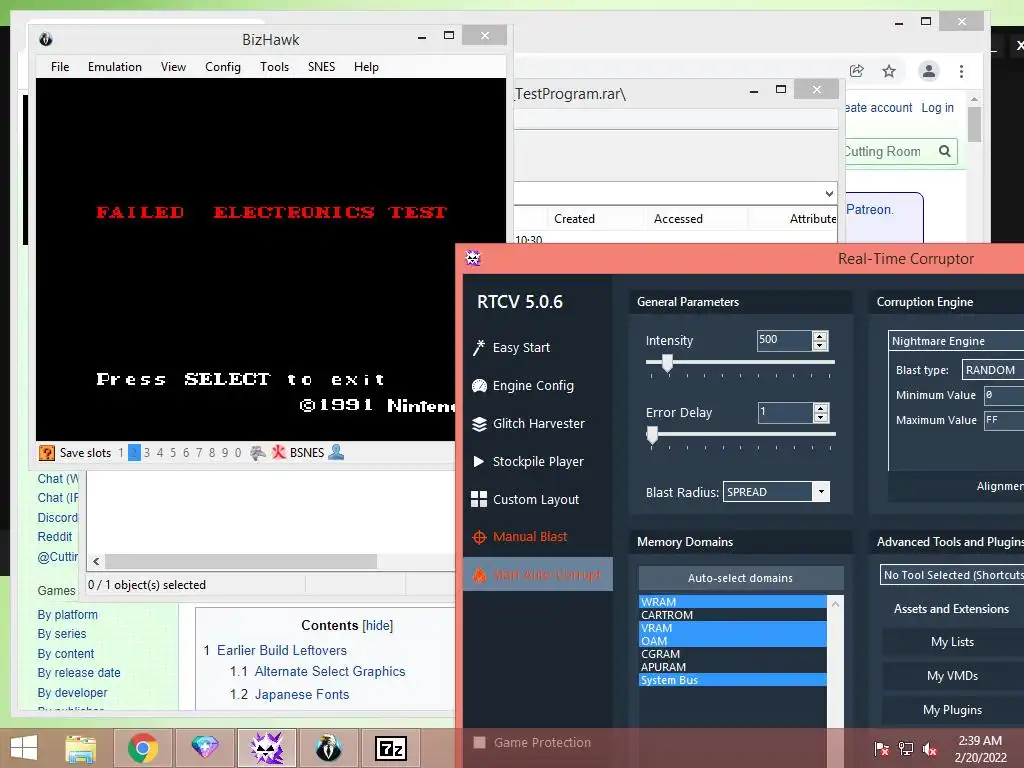Toggle APURAM memory domain
This screenshot has width=1024, height=768.
pos(732,667)
